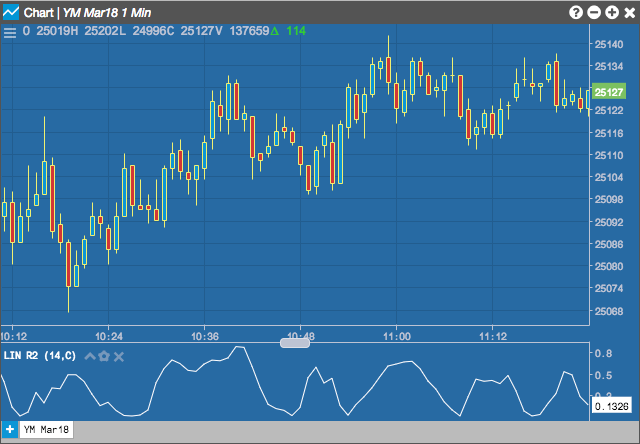Click the 25127 current price label

609,92
